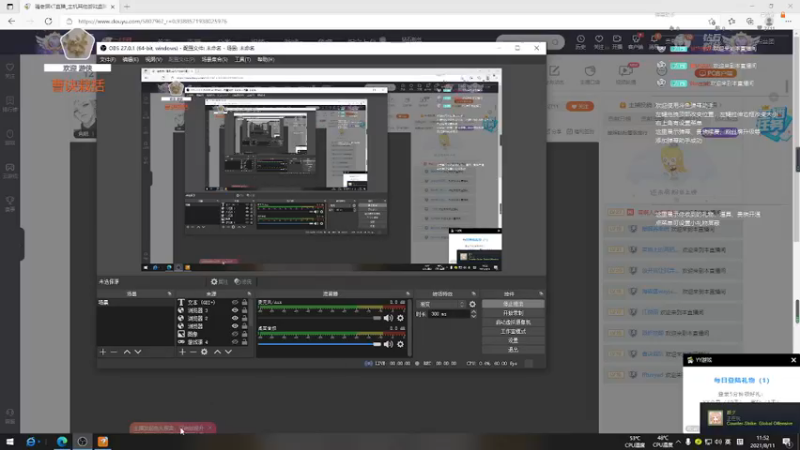Remove selected scene with minus icon
Screen dimensions: 800x450
point(114,352)
